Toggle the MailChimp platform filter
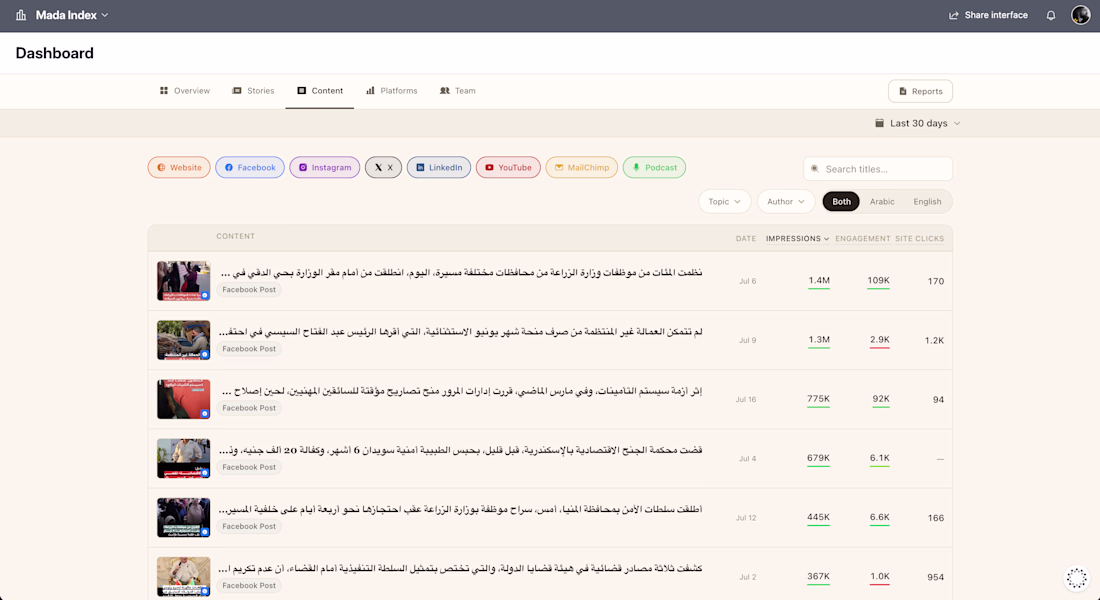Screen dimensions: 1100x600 [x=582, y=167]
